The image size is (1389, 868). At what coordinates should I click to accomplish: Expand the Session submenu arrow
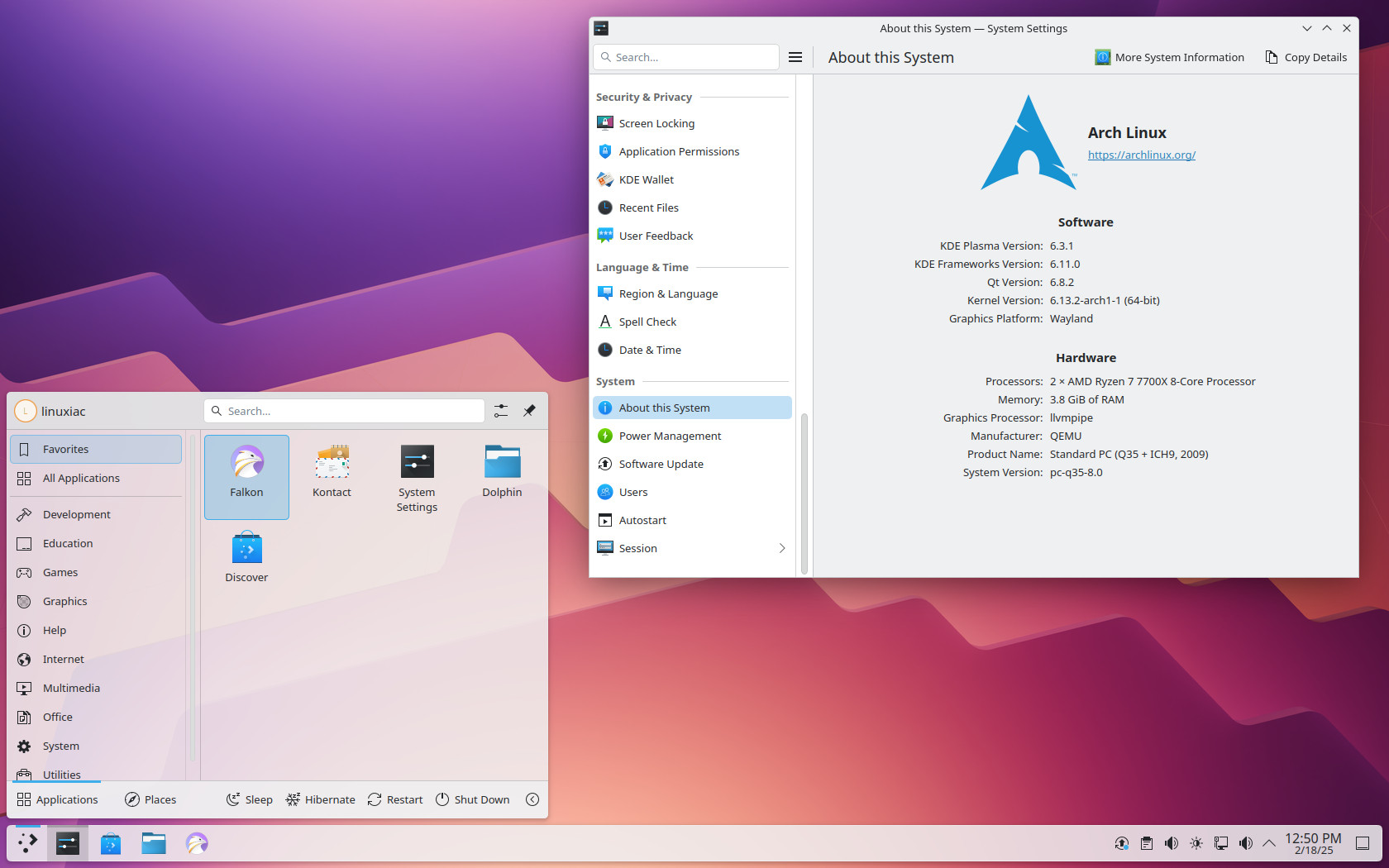coord(781,548)
